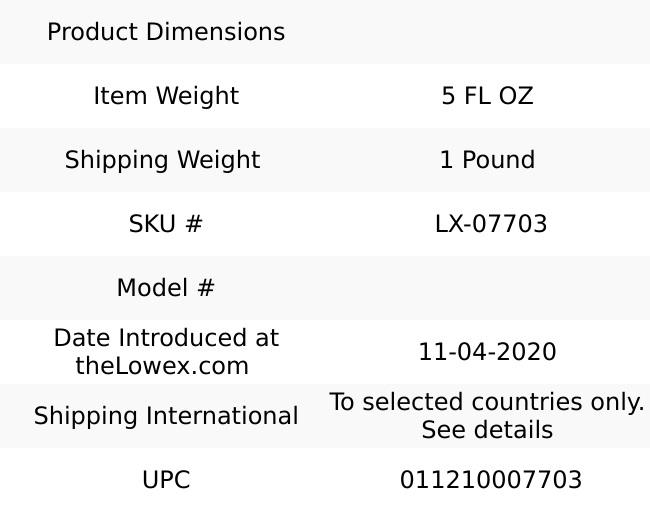Click the 'Date Introduced at' text line
The height and width of the screenshot is (512, 650).
[x=166, y=338]
